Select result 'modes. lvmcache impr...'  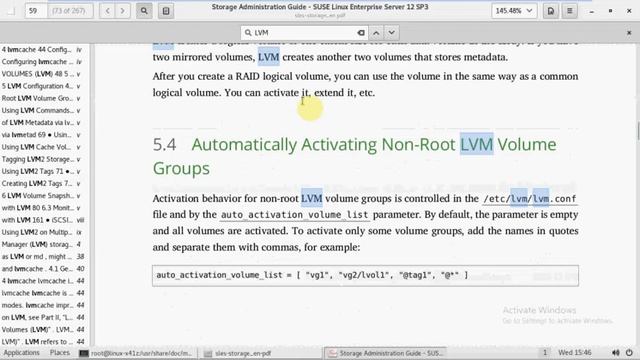(42, 305)
